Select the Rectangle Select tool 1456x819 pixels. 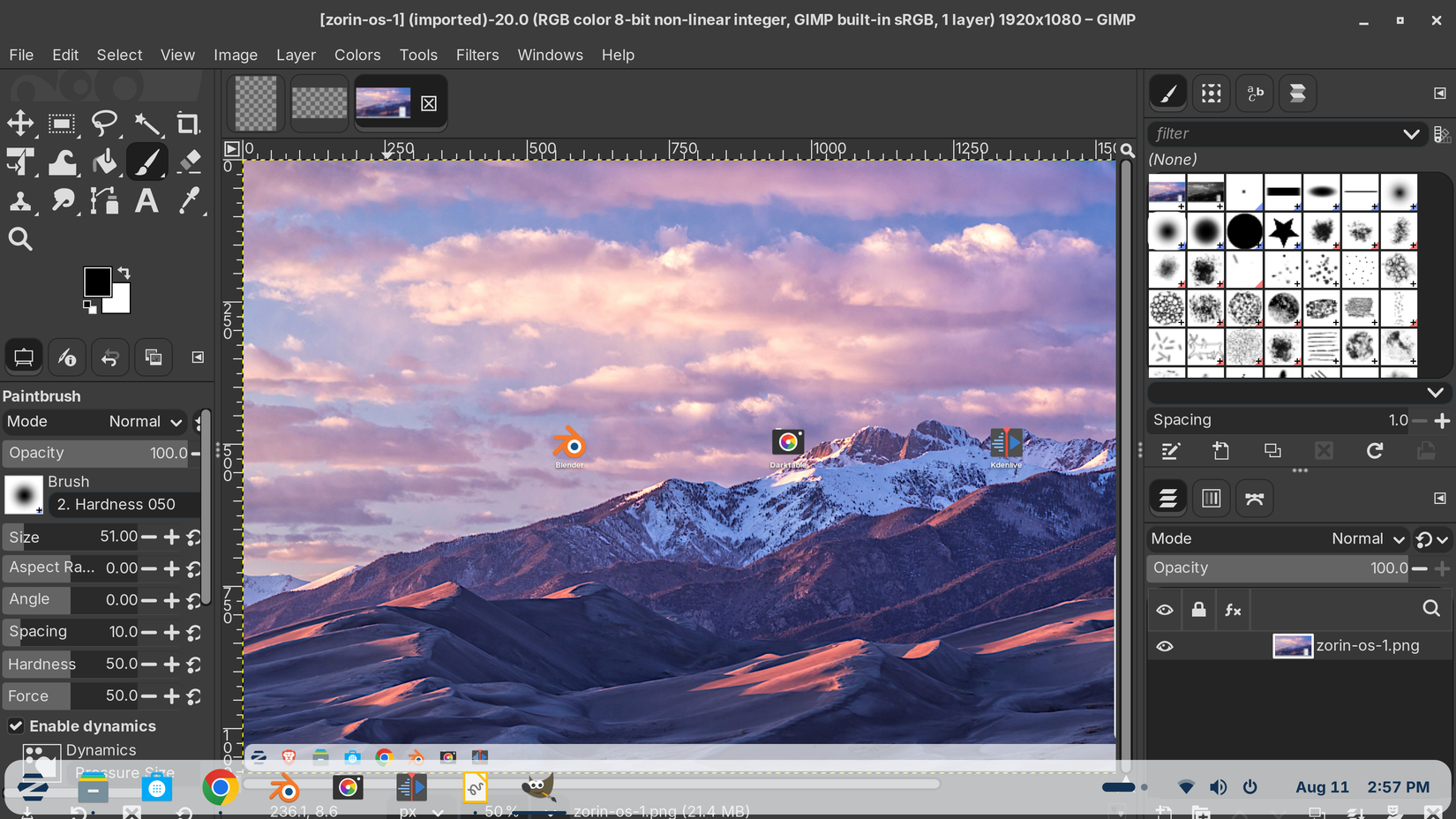click(x=62, y=124)
